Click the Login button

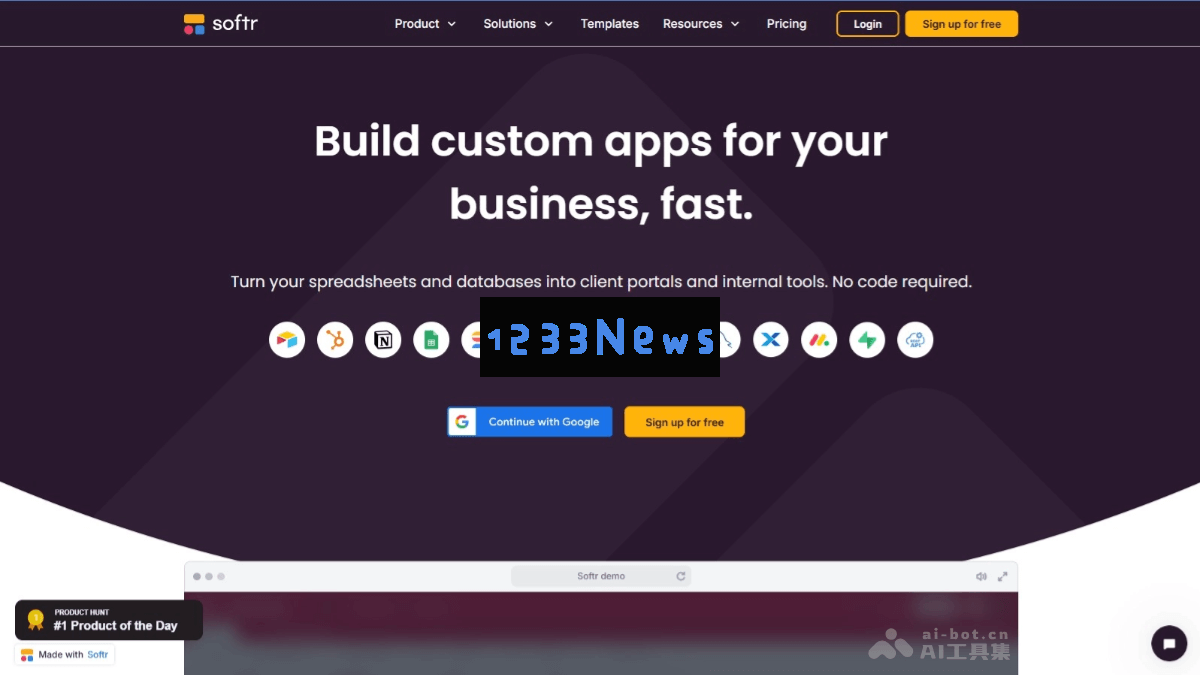coord(868,24)
